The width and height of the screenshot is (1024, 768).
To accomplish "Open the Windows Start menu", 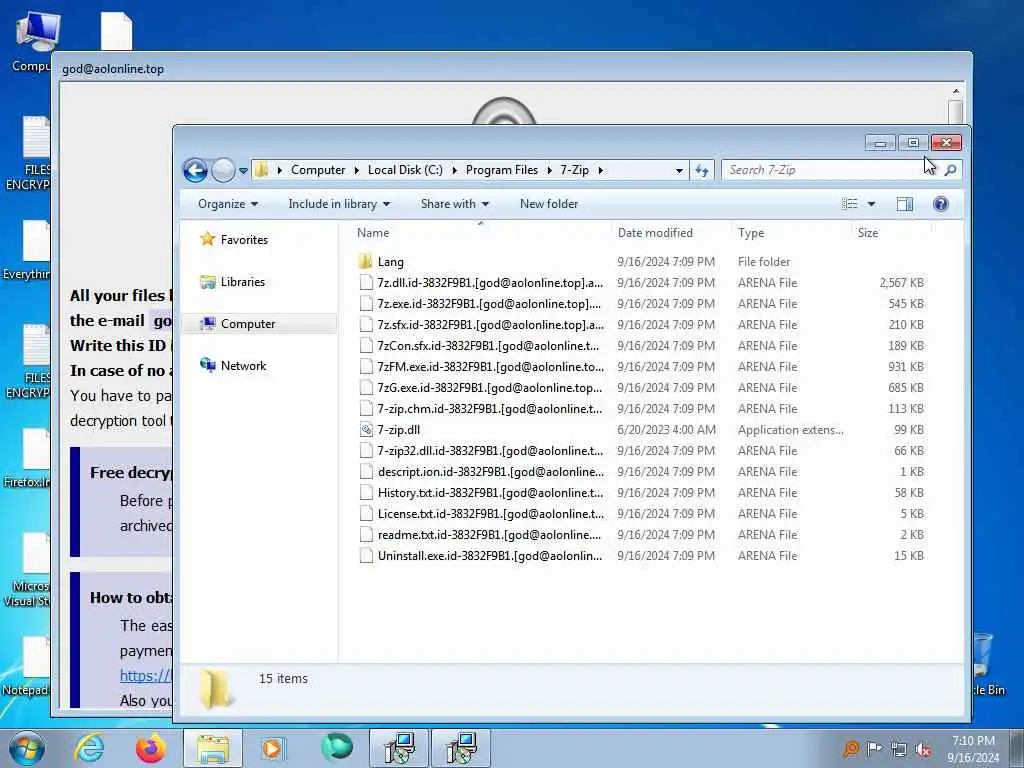I will tap(26, 748).
